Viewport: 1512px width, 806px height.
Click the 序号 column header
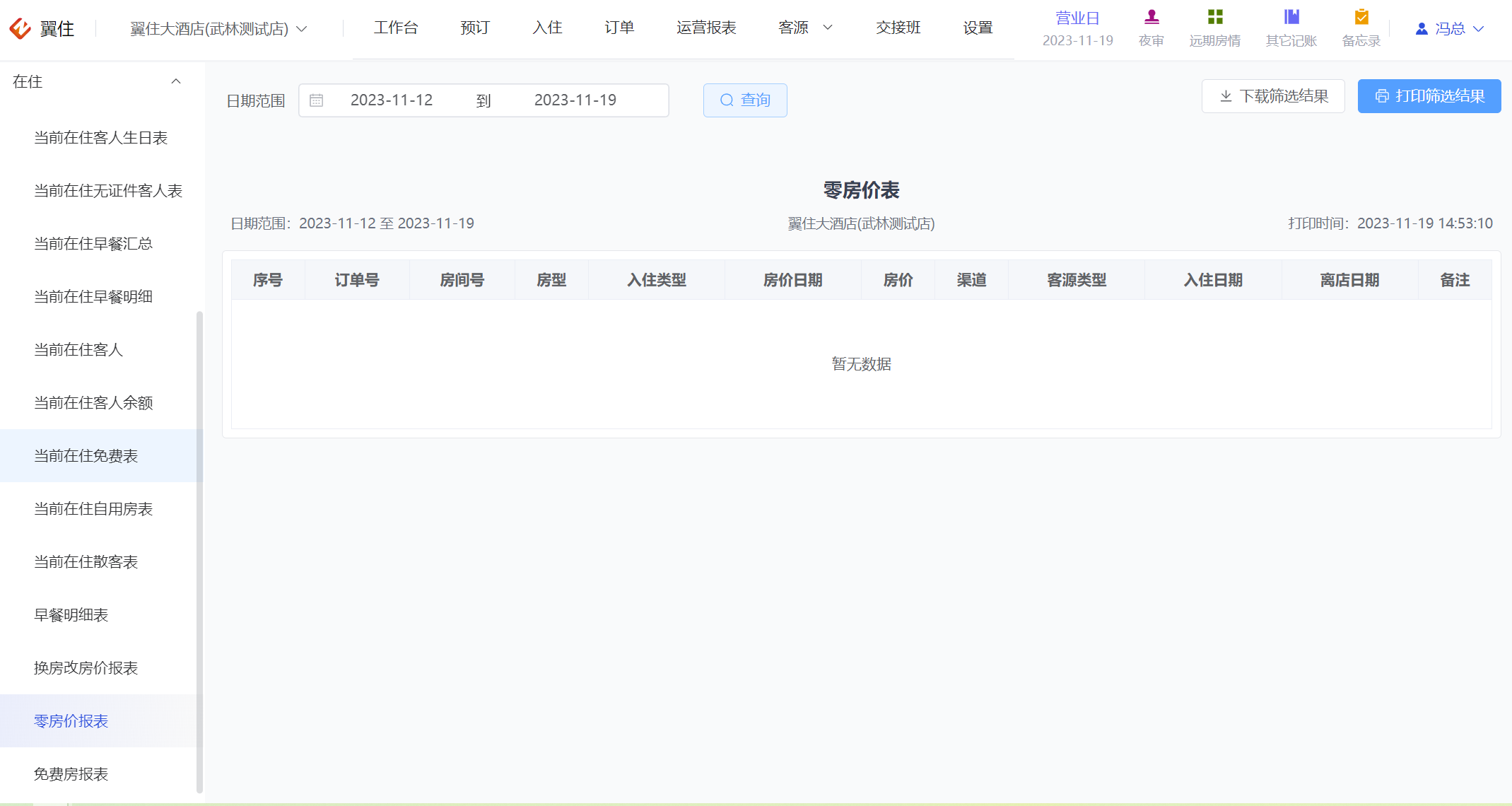tap(268, 280)
